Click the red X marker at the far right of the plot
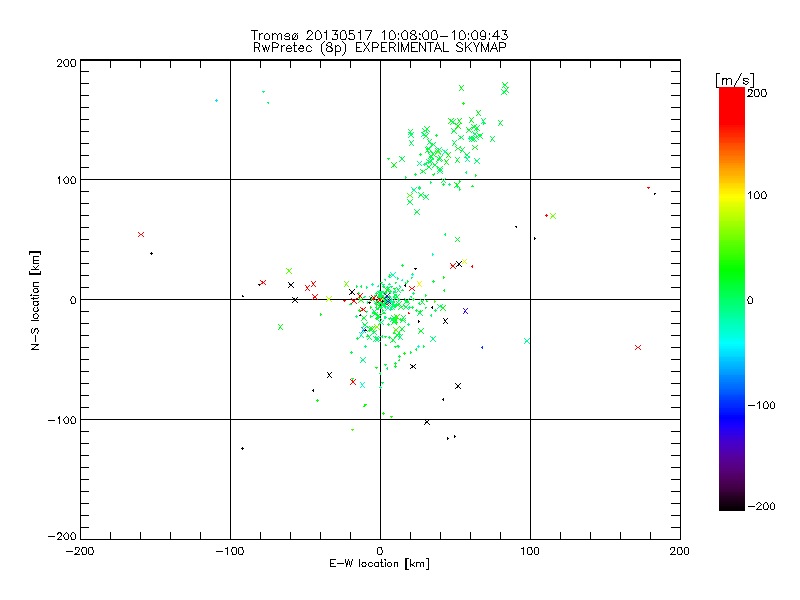This screenshot has height=600, width=800. 638,347
